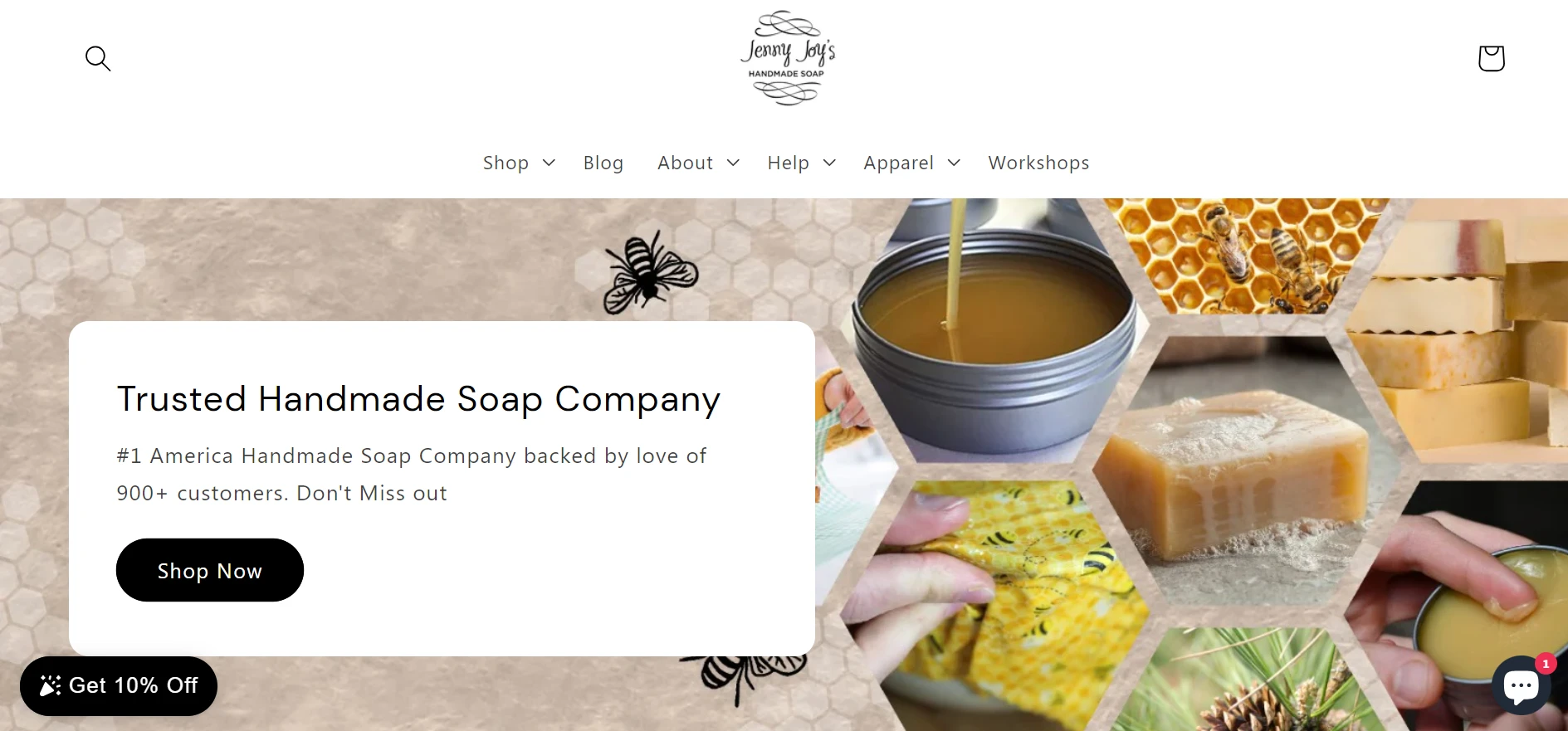Open the Workshops menu link
Viewport: 1568px width, 731px height.
pyautogui.click(x=1038, y=163)
